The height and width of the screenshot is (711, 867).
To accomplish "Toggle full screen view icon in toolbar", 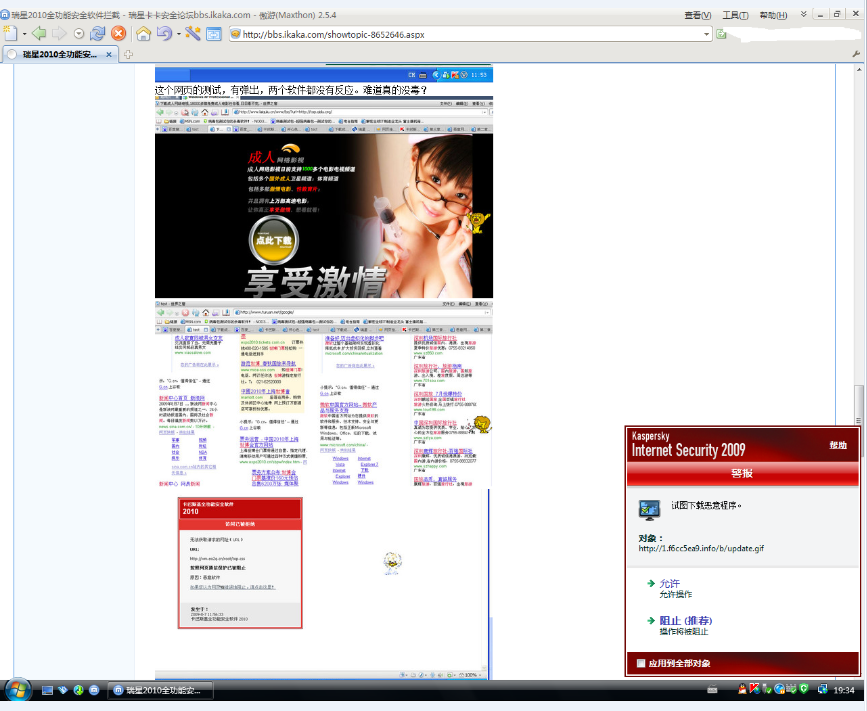I will click(213, 34).
